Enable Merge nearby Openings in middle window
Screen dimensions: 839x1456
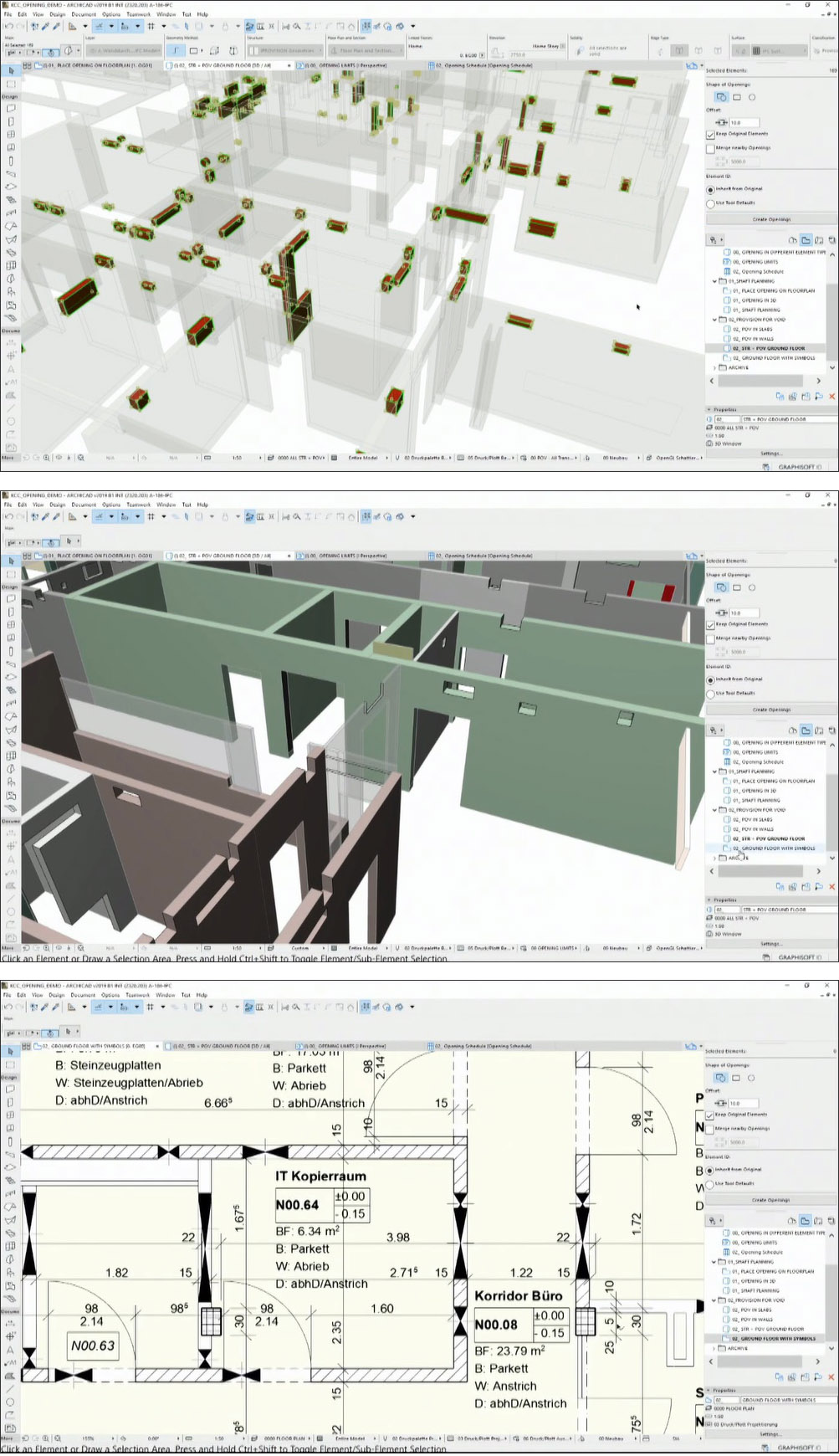pyautogui.click(x=710, y=638)
